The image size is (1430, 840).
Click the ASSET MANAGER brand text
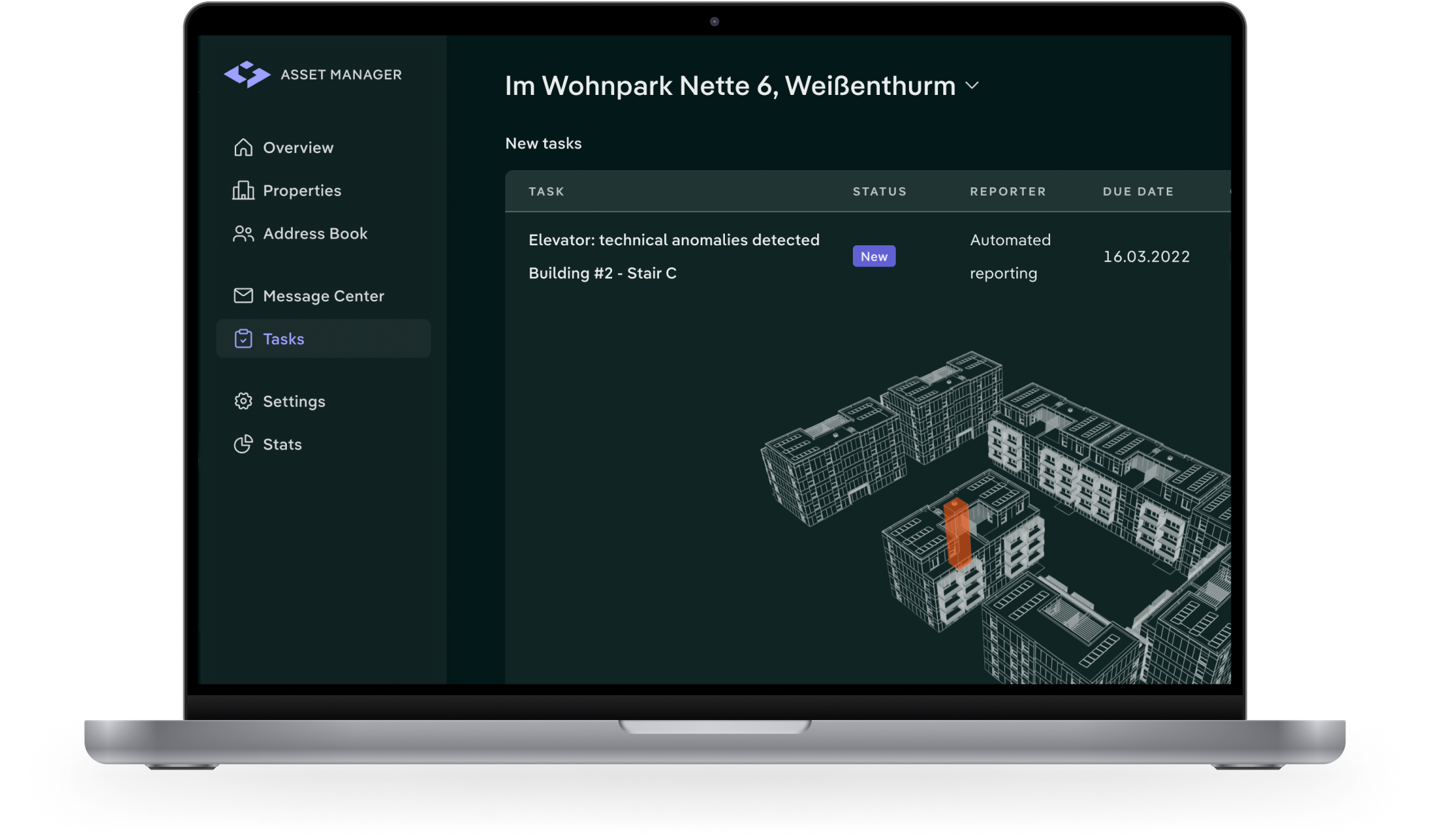pos(341,75)
